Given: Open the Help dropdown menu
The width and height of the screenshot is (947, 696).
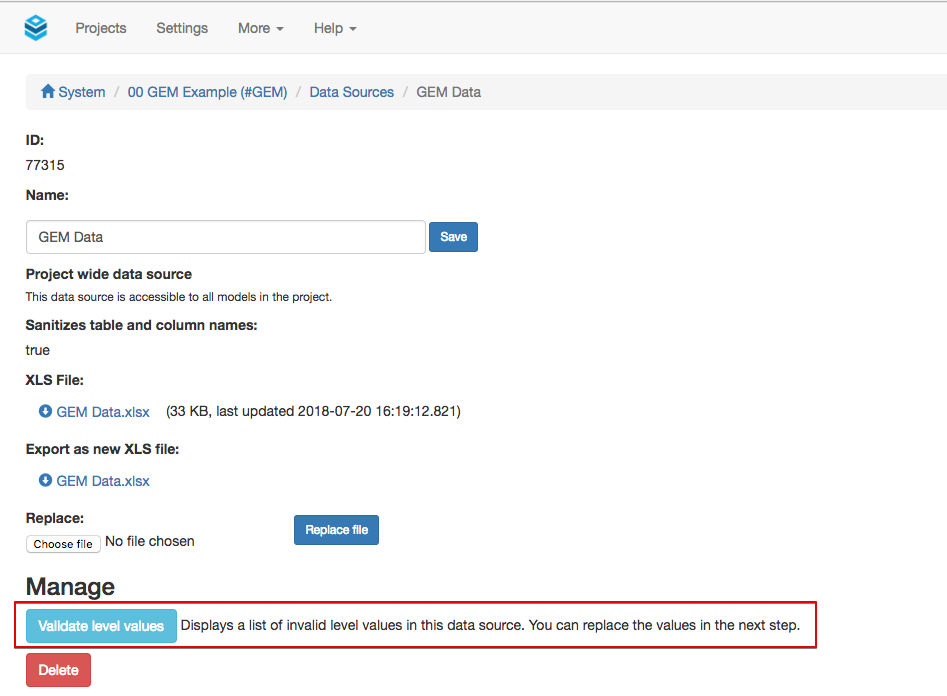Looking at the screenshot, I should click(x=335, y=28).
